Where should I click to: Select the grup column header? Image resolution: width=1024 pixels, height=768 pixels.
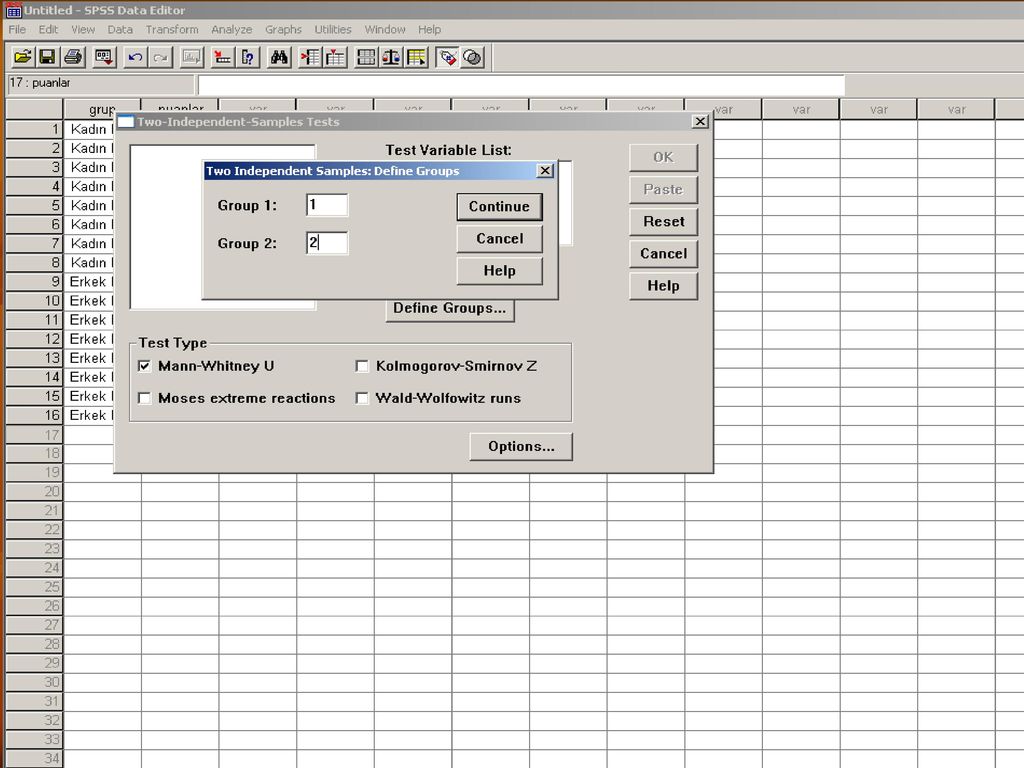[102, 108]
